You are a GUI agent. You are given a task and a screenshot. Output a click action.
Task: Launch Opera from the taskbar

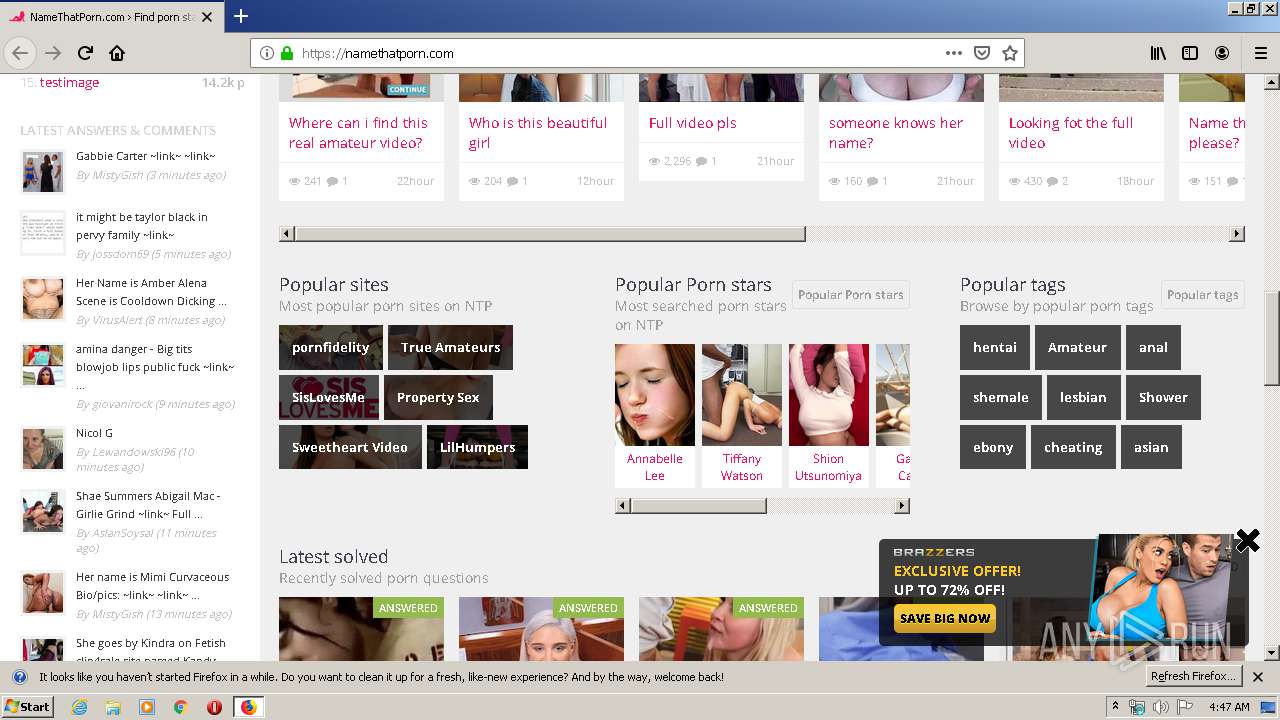214,707
